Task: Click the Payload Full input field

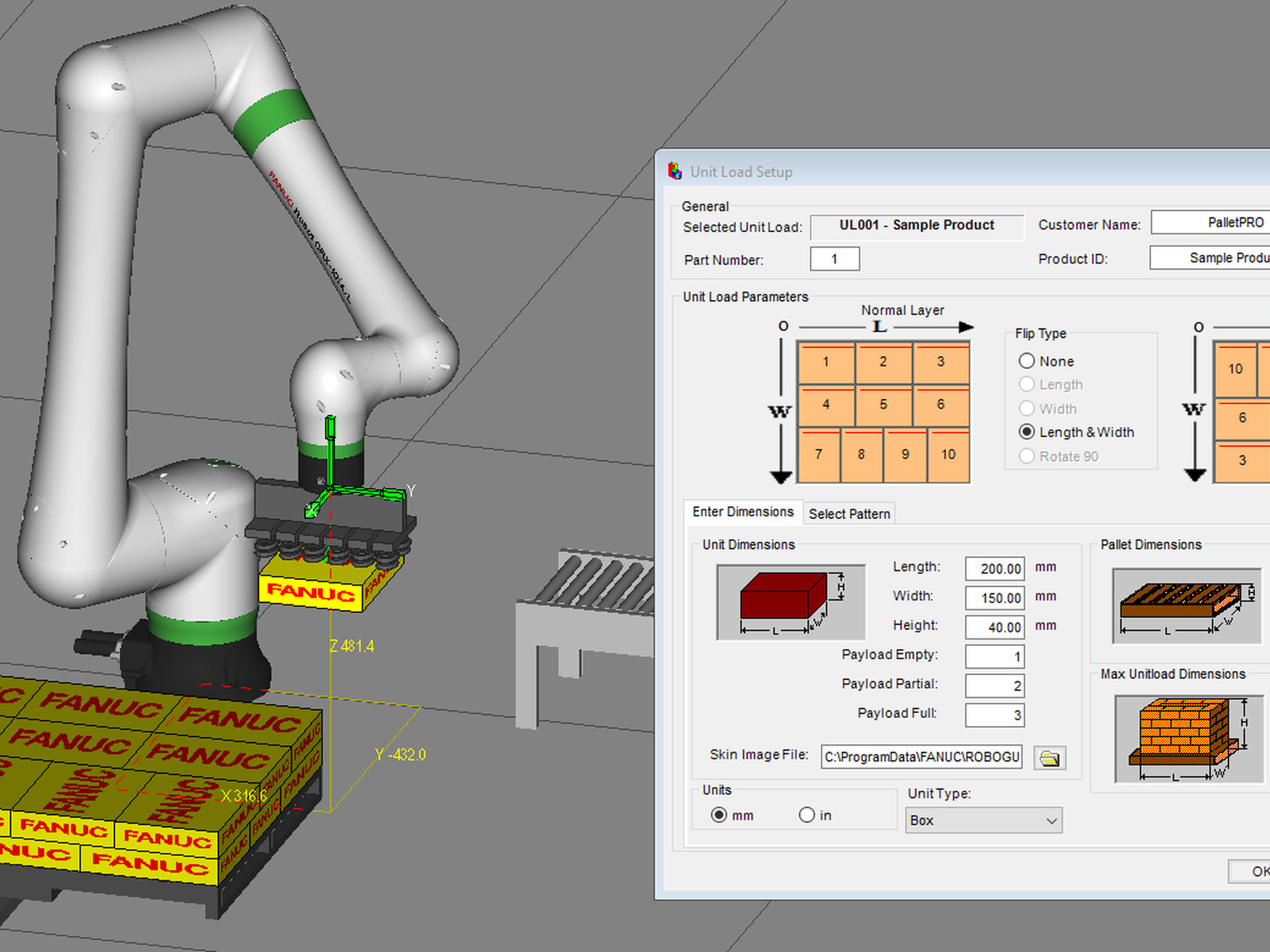Action: coord(995,715)
